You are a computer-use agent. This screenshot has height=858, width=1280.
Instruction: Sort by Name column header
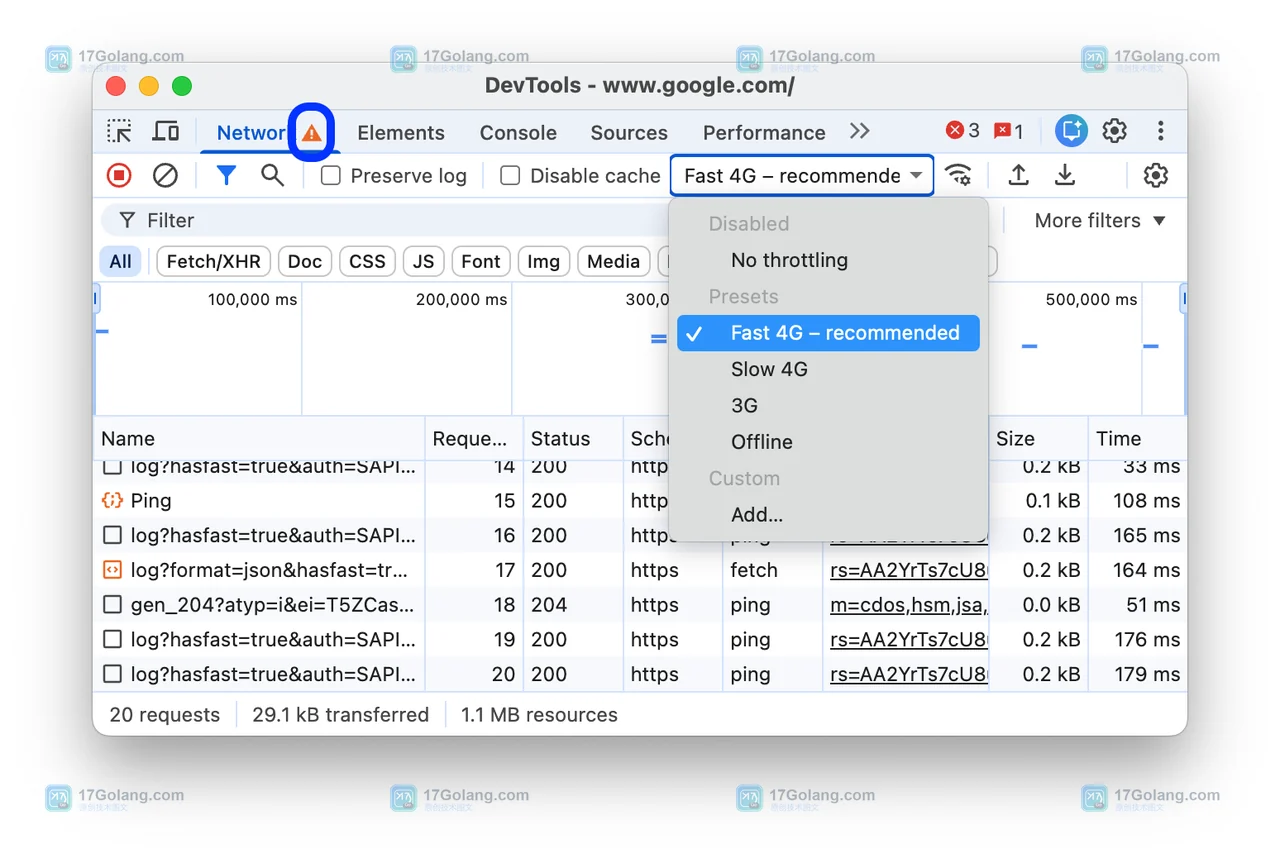260,439
